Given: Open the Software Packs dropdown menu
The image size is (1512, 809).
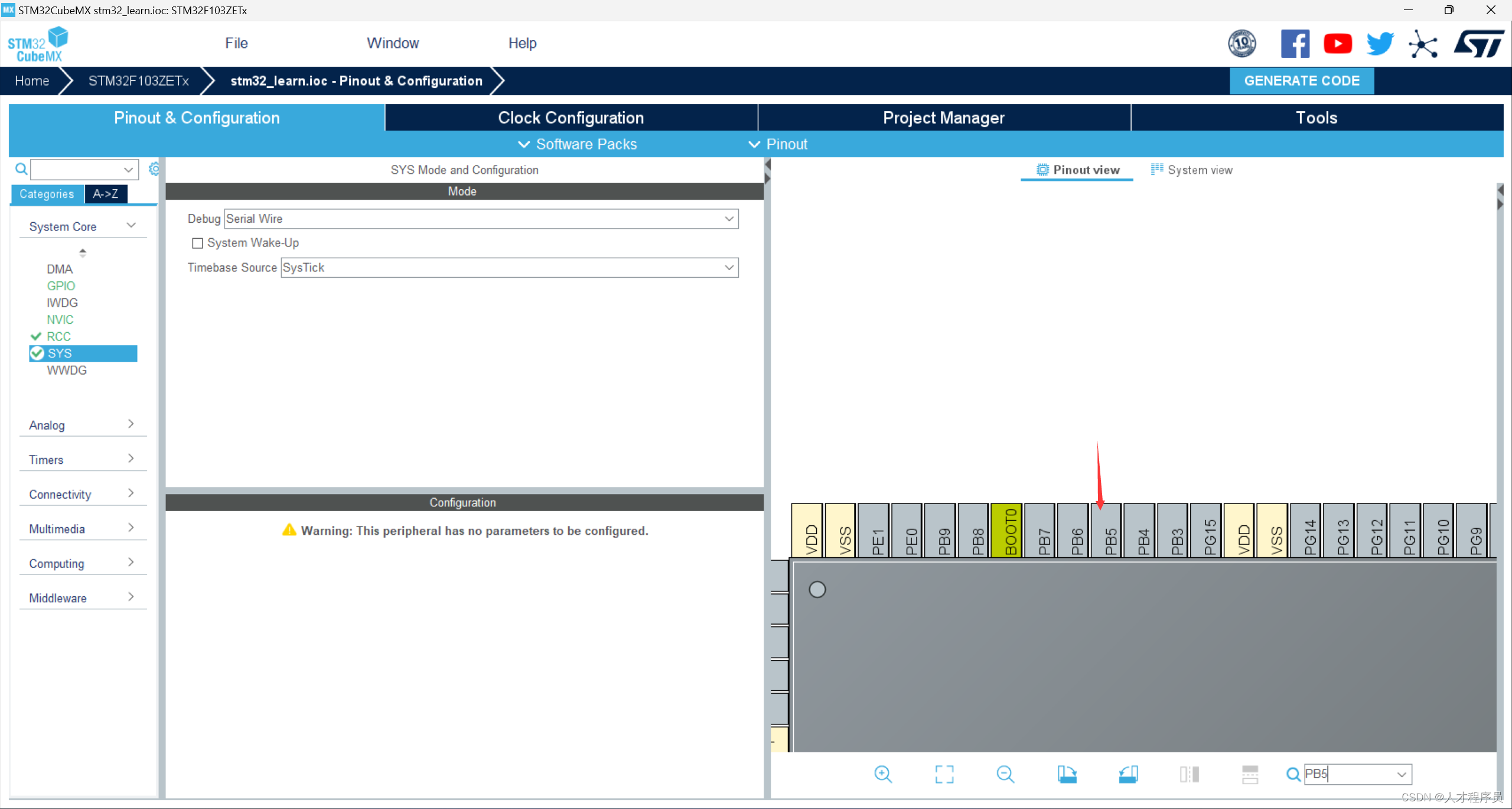Looking at the screenshot, I should point(577,144).
